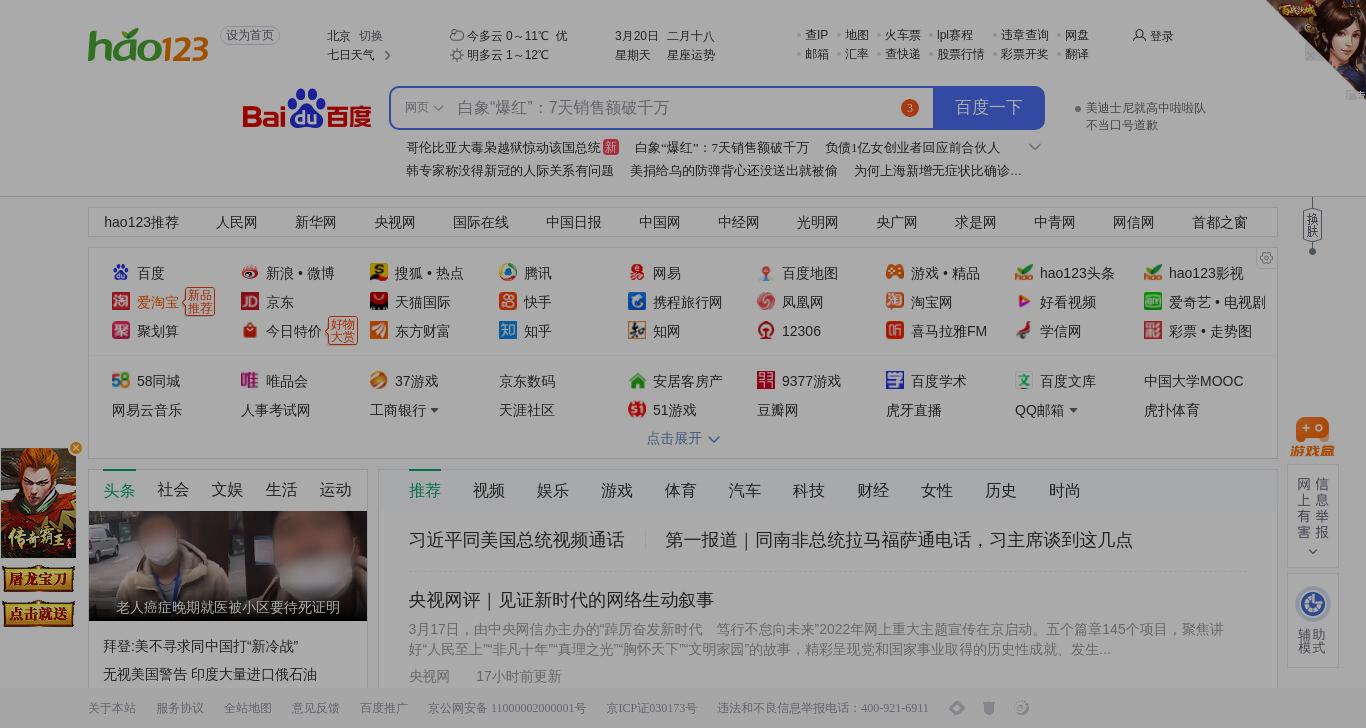
Task: Open the Ximalaya FM icon
Action: click(895, 331)
